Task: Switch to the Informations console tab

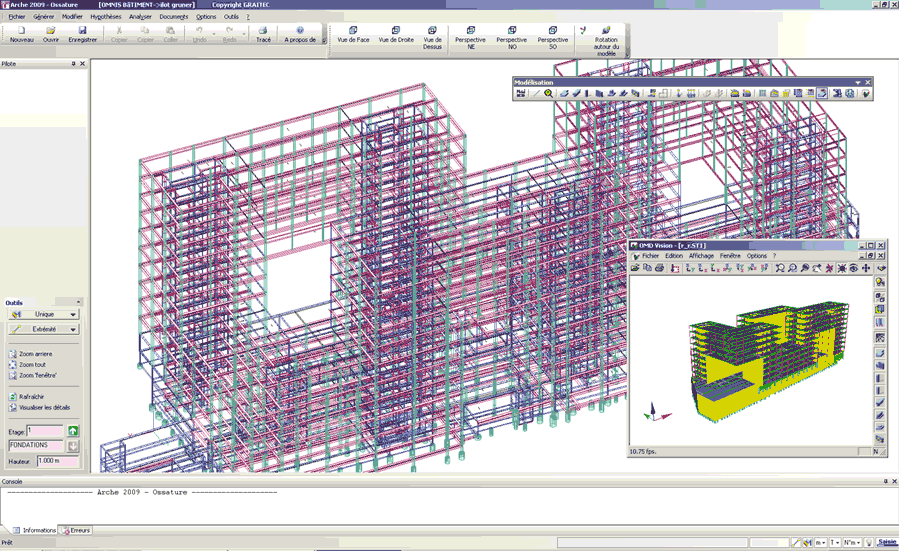Action: click(x=35, y=530)
